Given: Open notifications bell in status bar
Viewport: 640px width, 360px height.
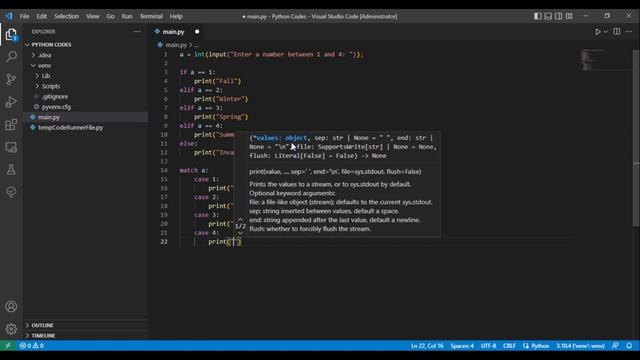Looking at the screenshot, I should [x=629, y=346].
